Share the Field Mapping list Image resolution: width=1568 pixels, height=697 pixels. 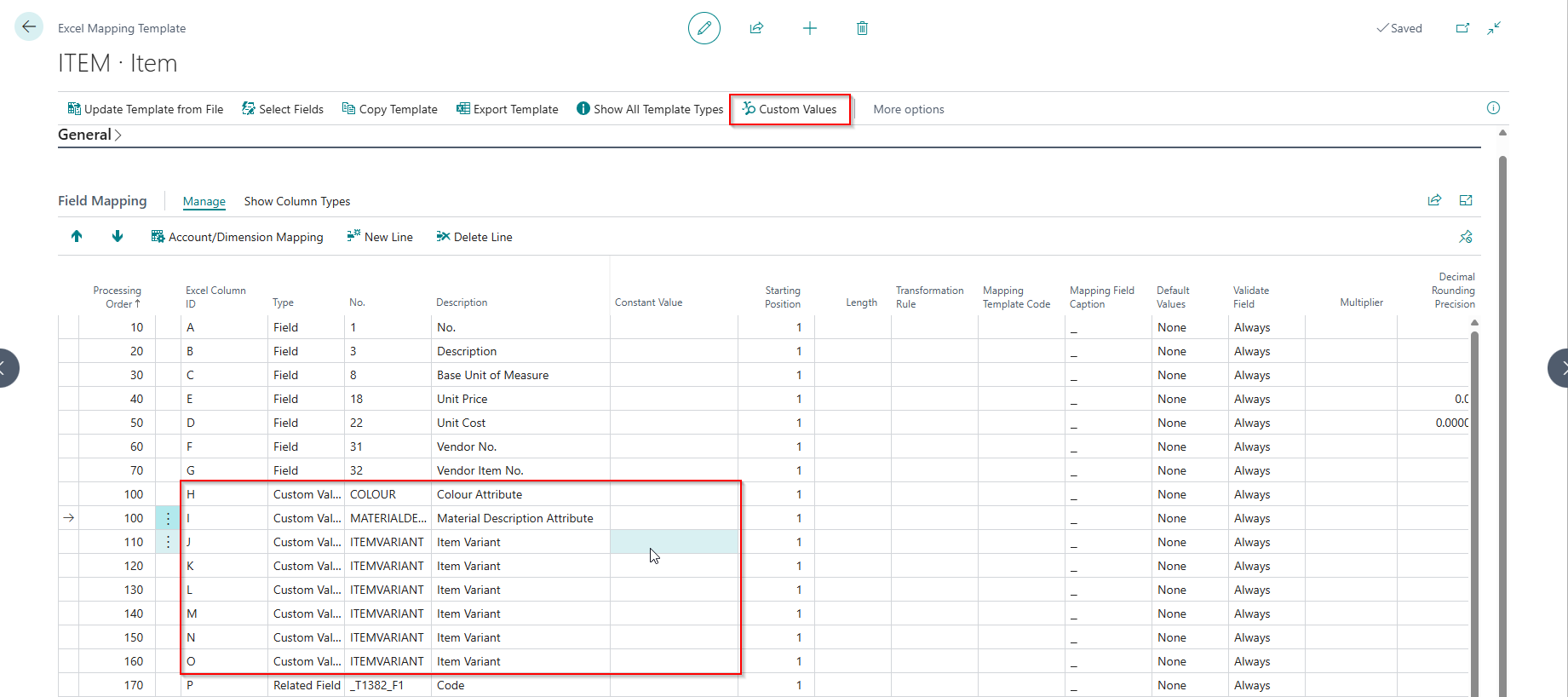point(1434,200)
